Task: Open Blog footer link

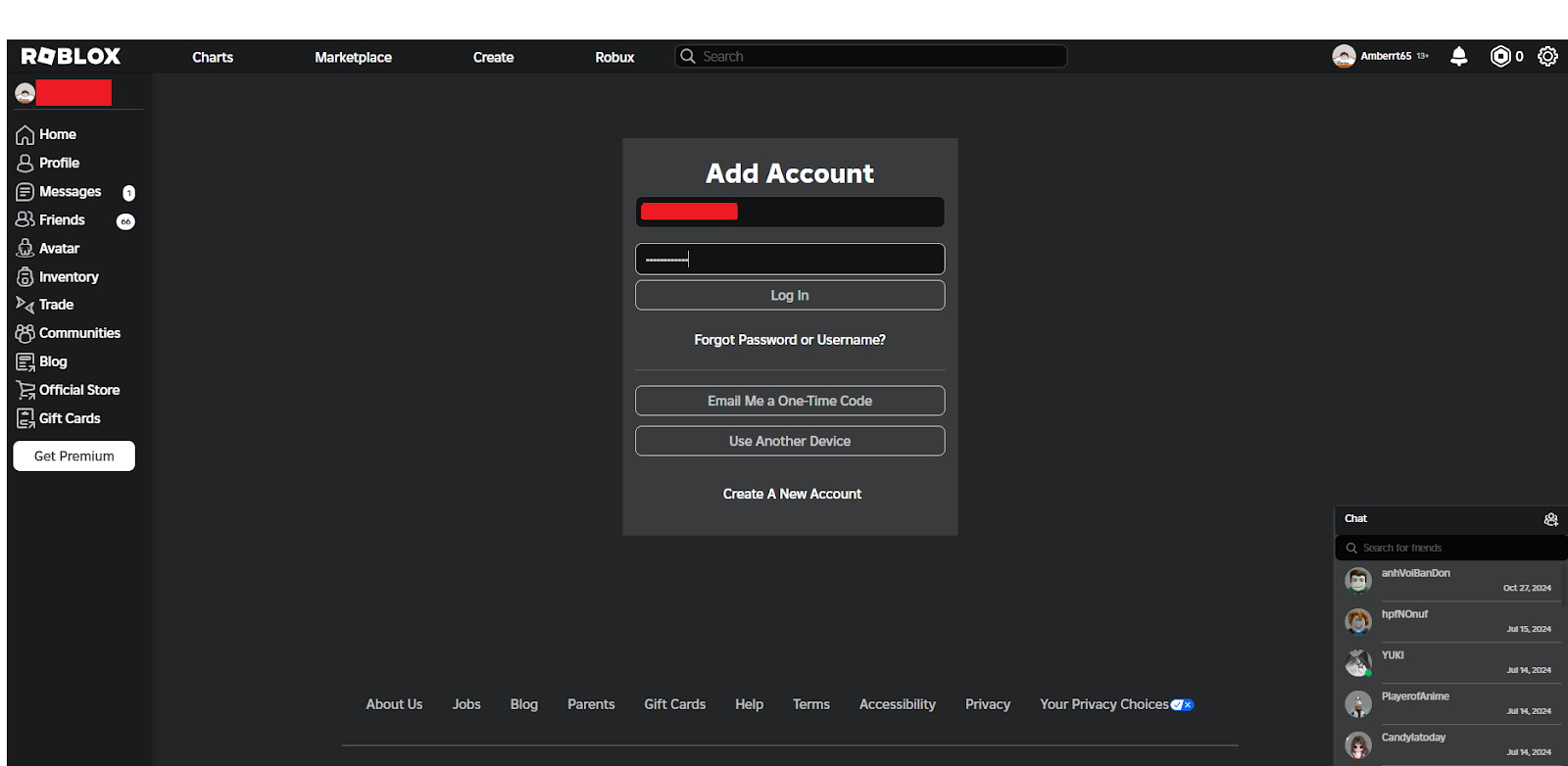Action: (524, 704)
